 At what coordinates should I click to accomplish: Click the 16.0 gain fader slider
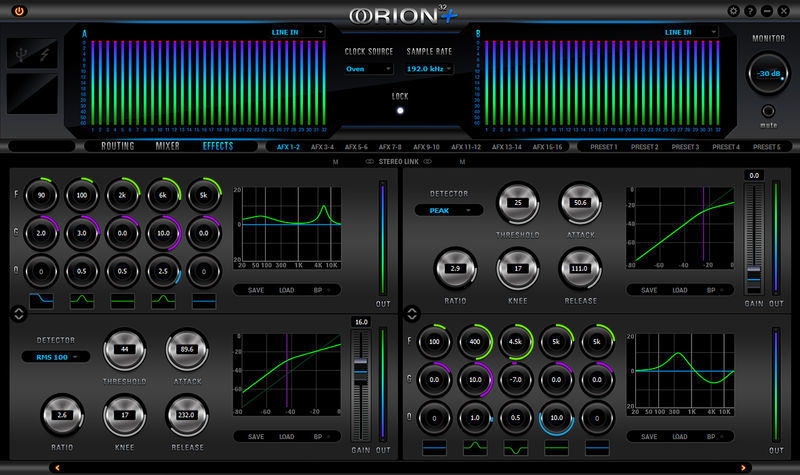(361, 370)
